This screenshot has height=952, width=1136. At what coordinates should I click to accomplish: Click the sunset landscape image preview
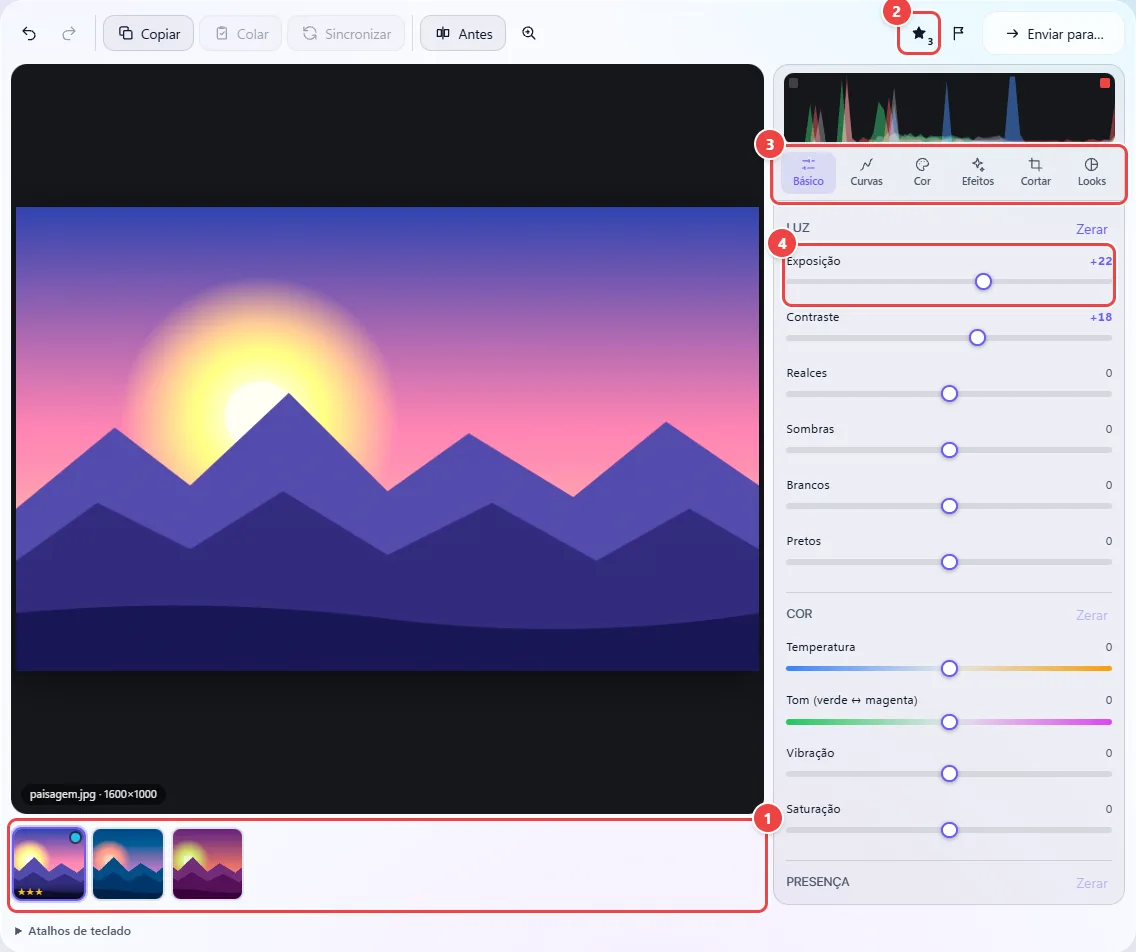pyautogui.click(x=388, y=439)
